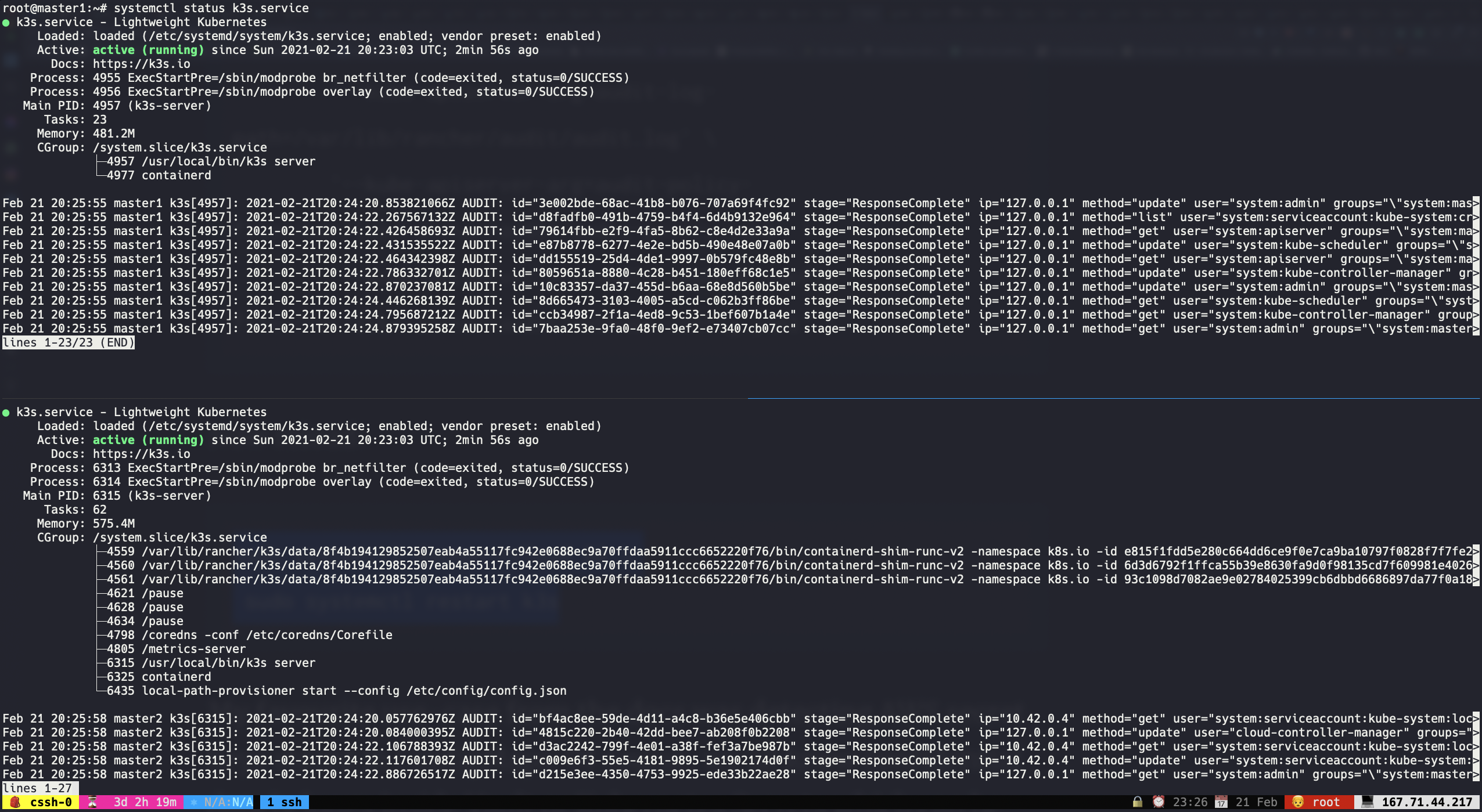Click the green status dot in lower pane

(6, 413)
